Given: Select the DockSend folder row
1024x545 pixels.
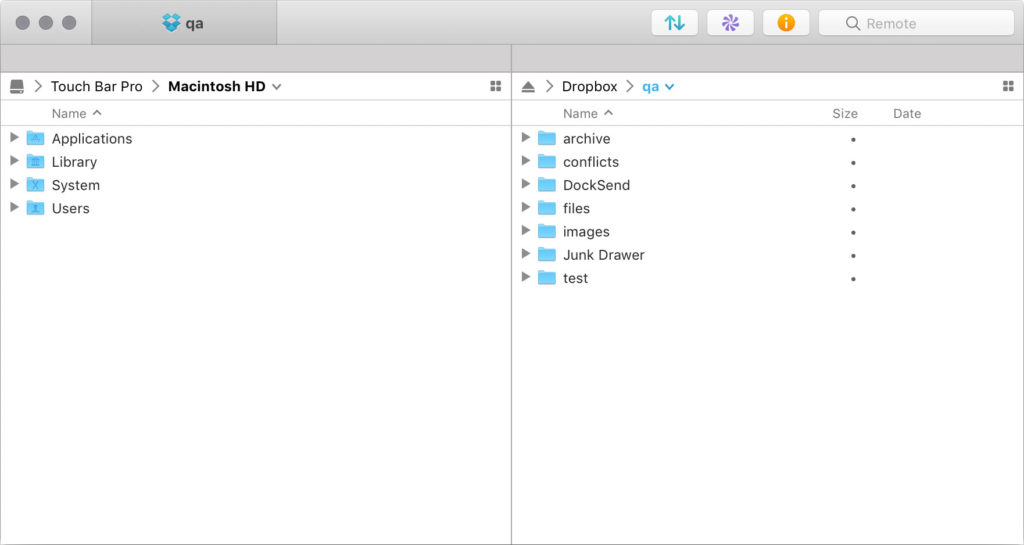Looking at the screenshot, I should coord(596,185).
